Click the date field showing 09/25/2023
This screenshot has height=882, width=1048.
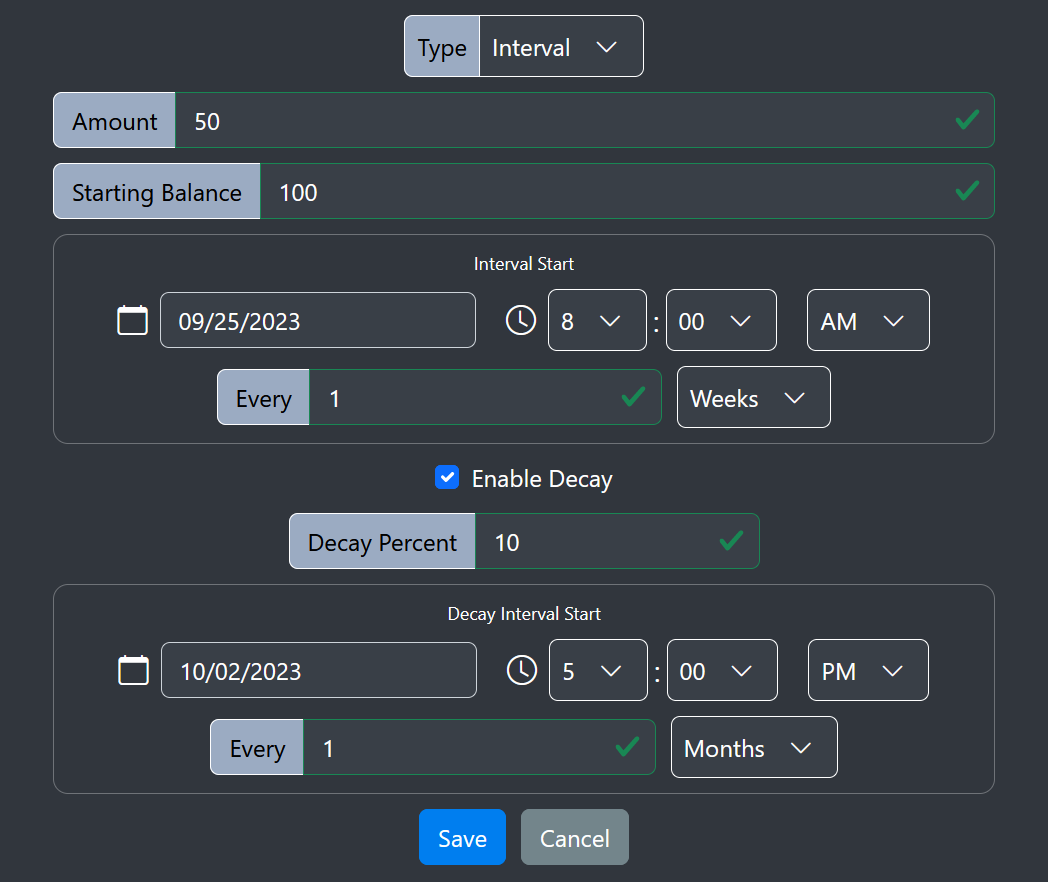(317, 320)
